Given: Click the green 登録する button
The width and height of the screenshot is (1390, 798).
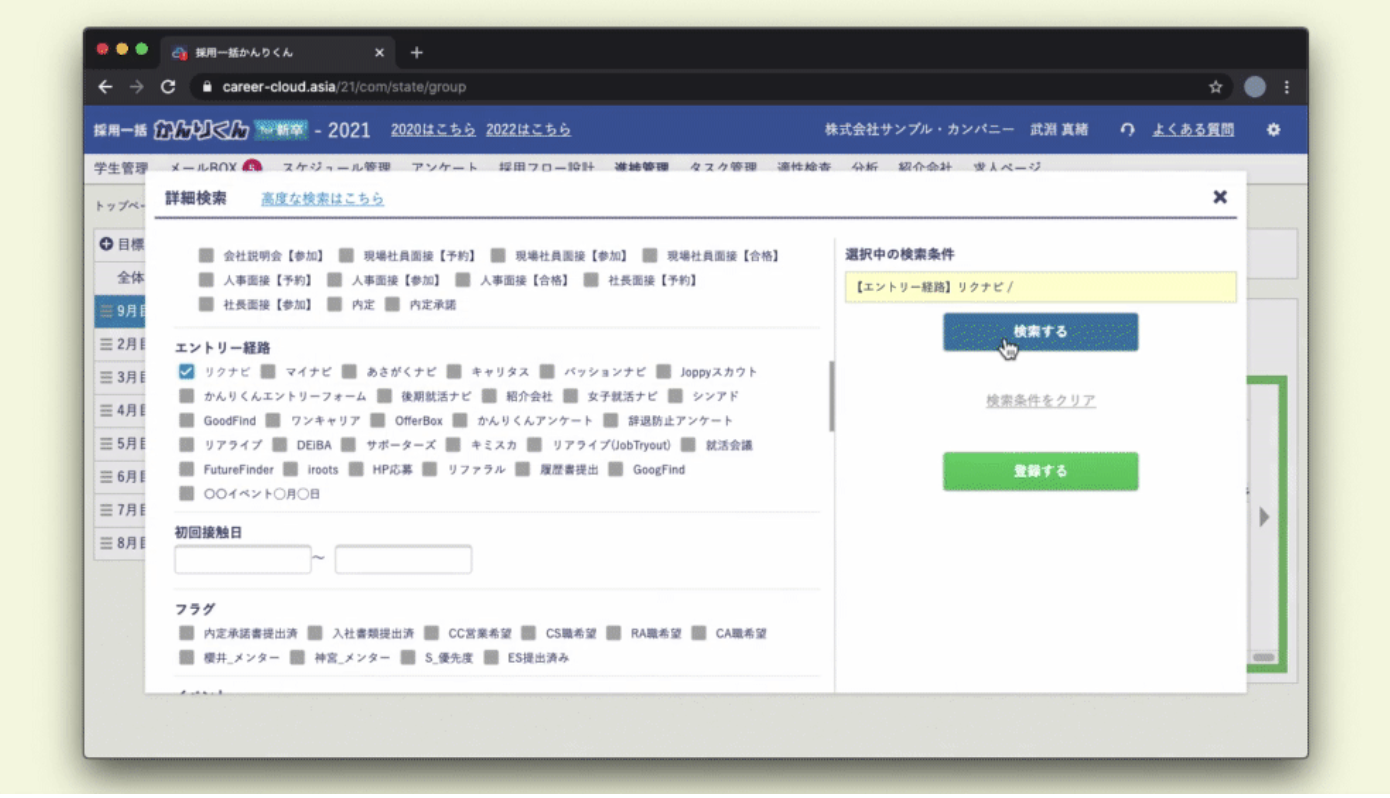Looking at the screenshot, I should (x=1040, y=471).
